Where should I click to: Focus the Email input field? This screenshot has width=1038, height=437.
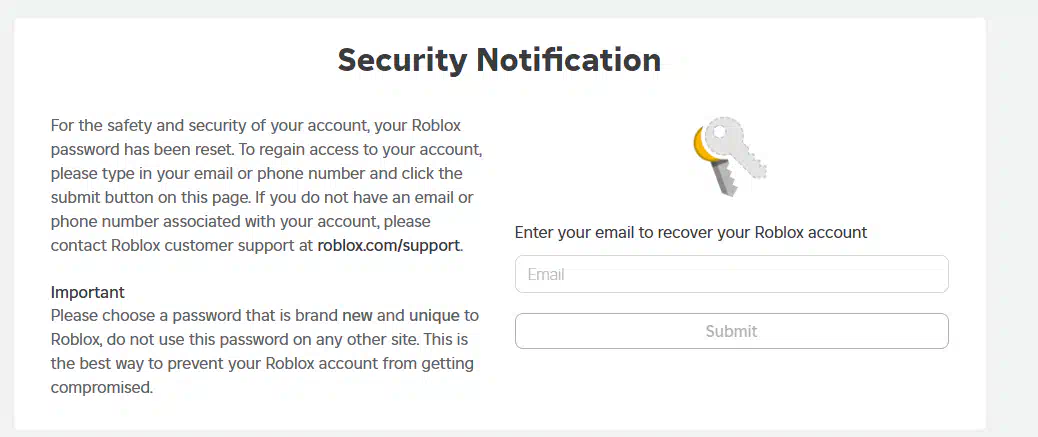click(731, 274)
